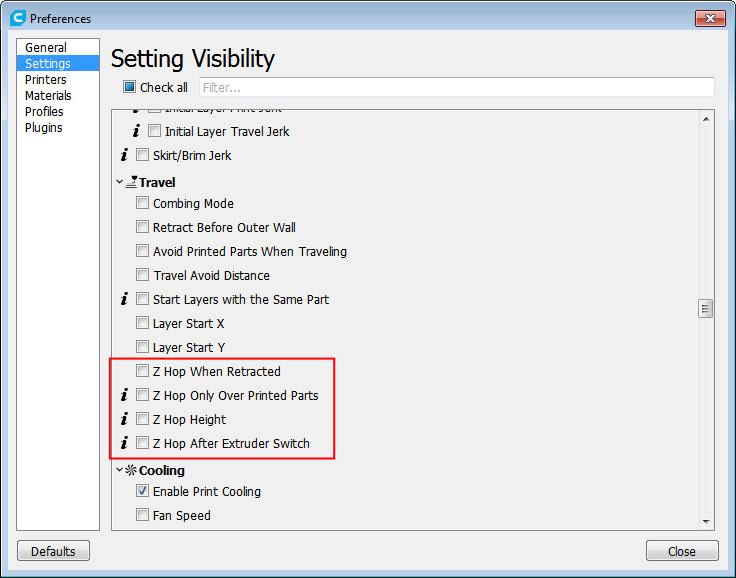The image size is (736, 578).
Task: Click info icon beside Z Hop Only Over Printed Parts
Action: click(123, 395)
